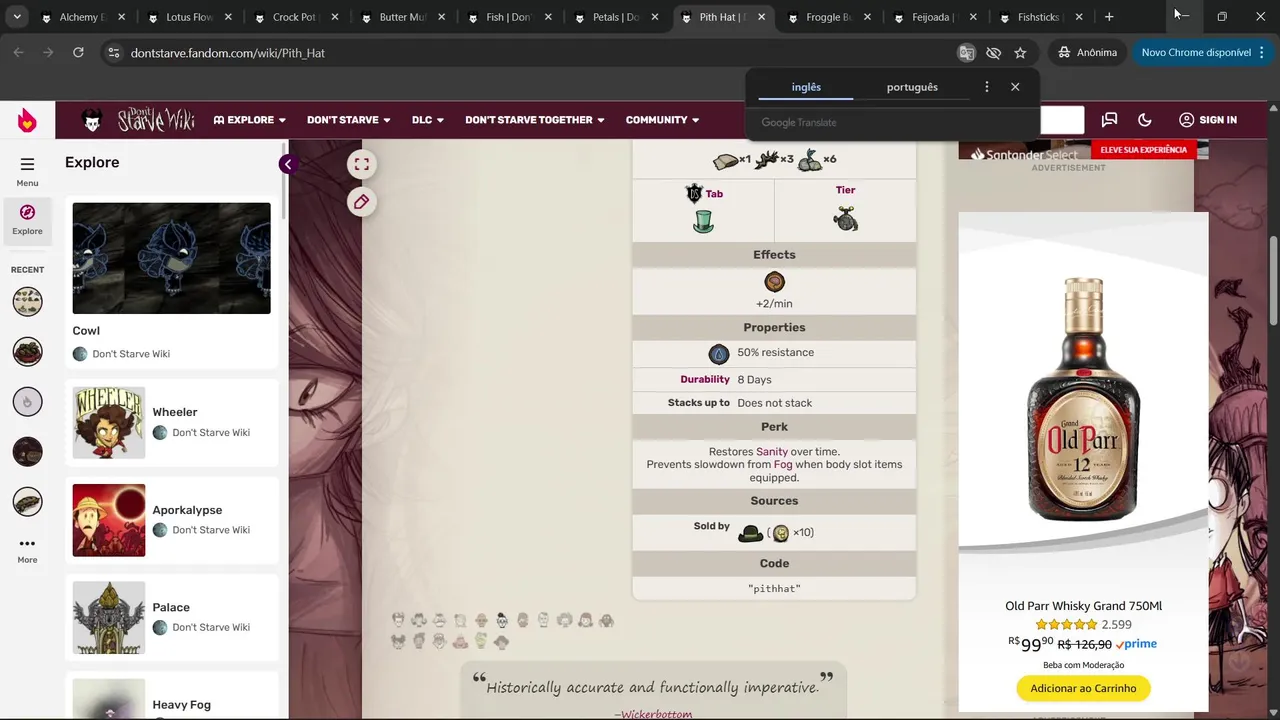
Task: Click Novo Chrome disponível update button
Action: click(1204, 53)
